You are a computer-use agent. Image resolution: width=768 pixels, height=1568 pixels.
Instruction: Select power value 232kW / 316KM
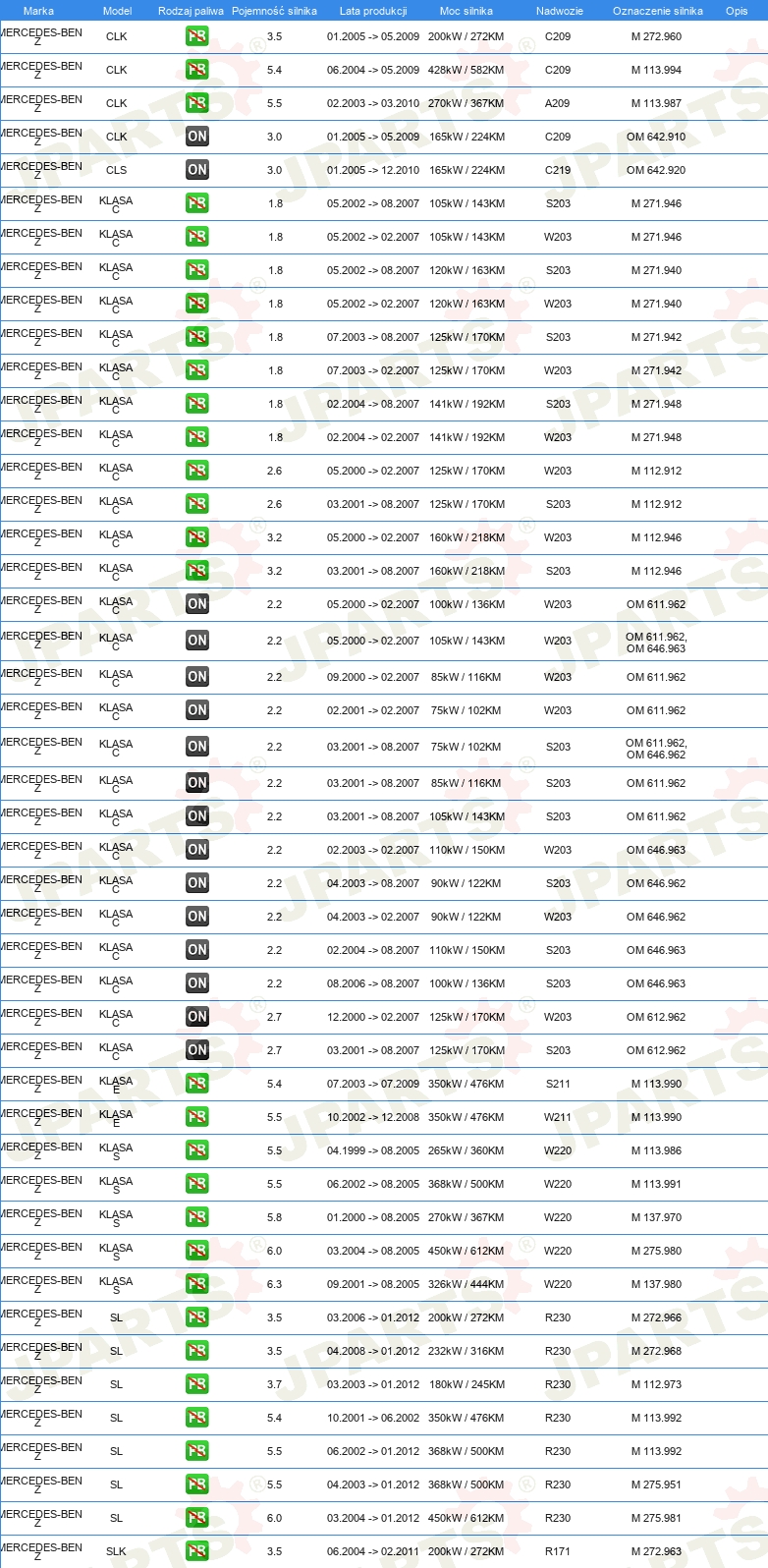click(x=466, y=1351)
